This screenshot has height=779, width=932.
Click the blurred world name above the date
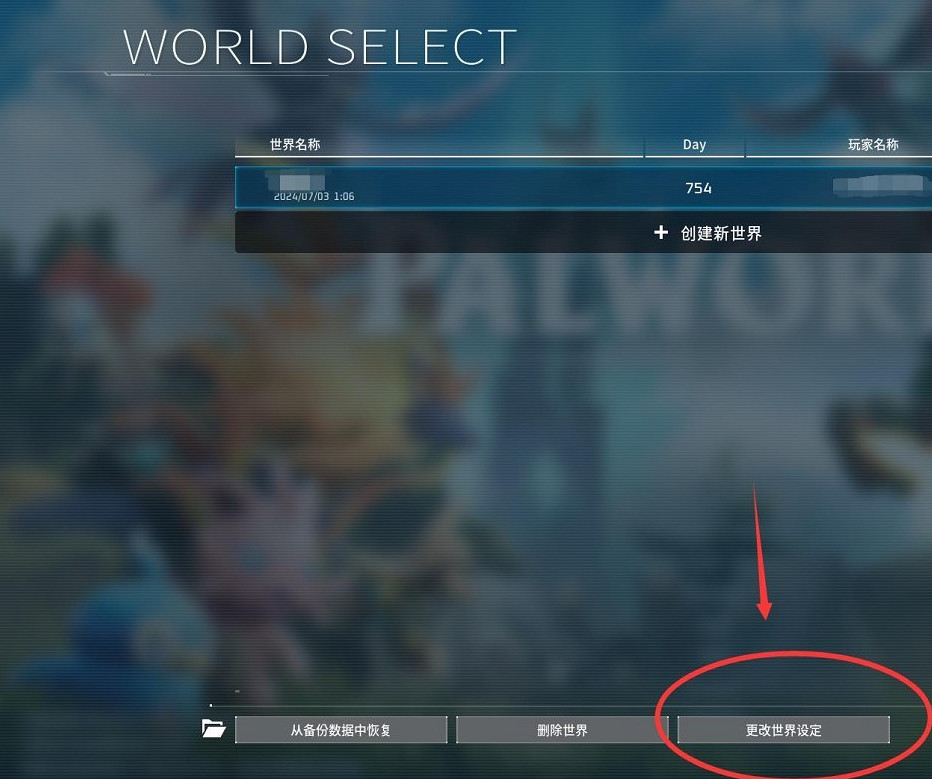[x=296, y=180]
